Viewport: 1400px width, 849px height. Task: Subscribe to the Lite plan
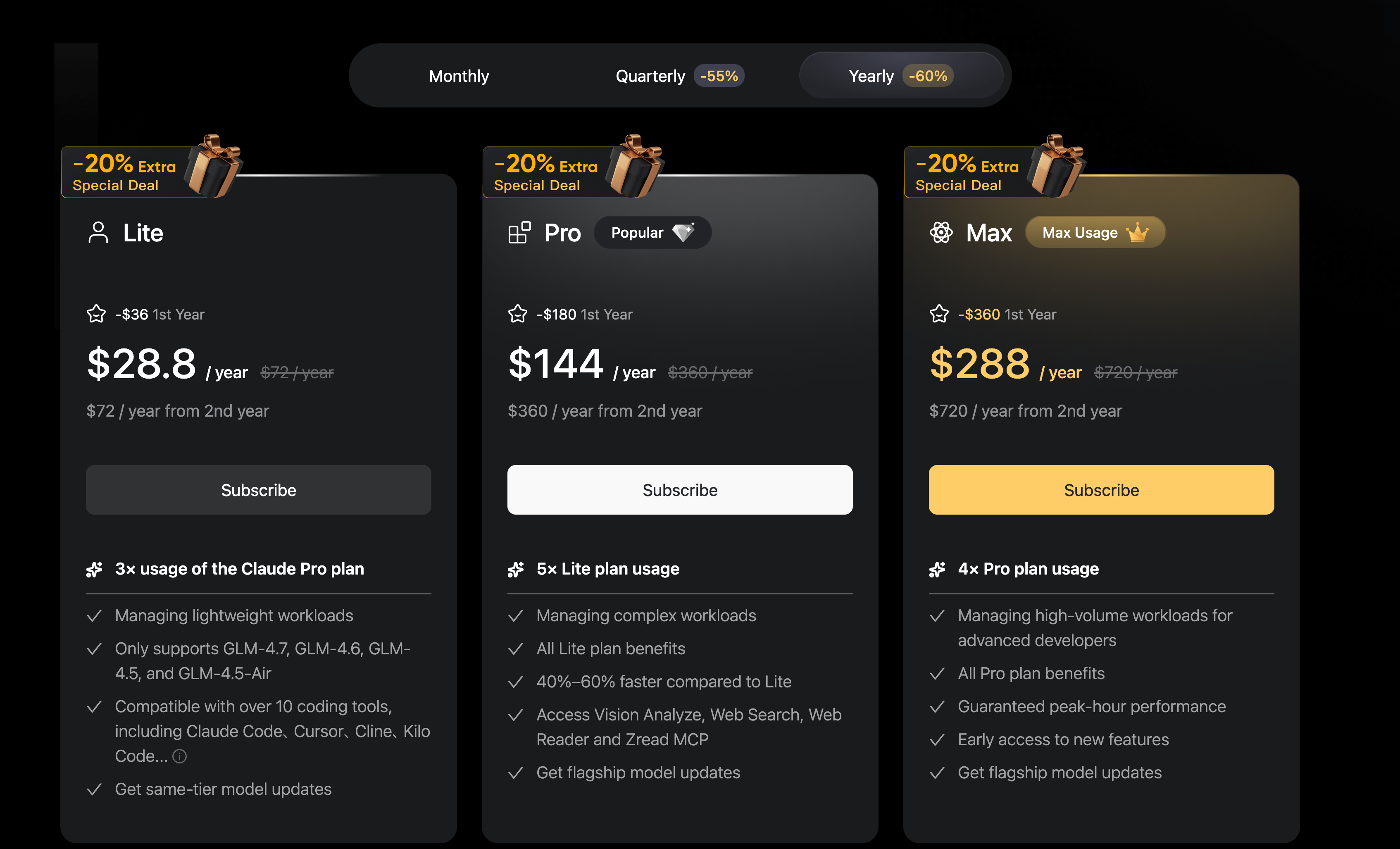pos(259,490)
